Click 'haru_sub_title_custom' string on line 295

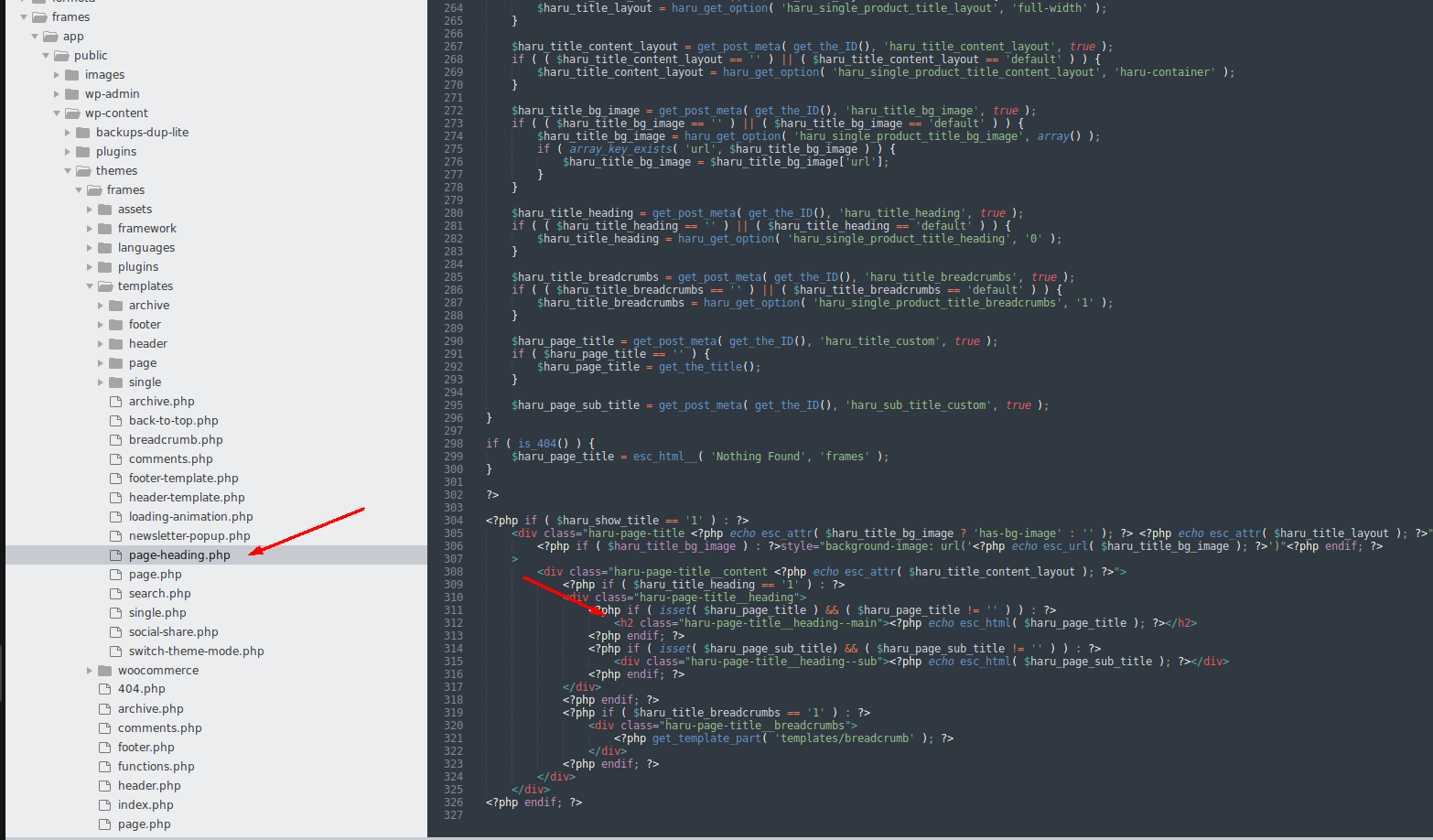(x=917, y=405)
